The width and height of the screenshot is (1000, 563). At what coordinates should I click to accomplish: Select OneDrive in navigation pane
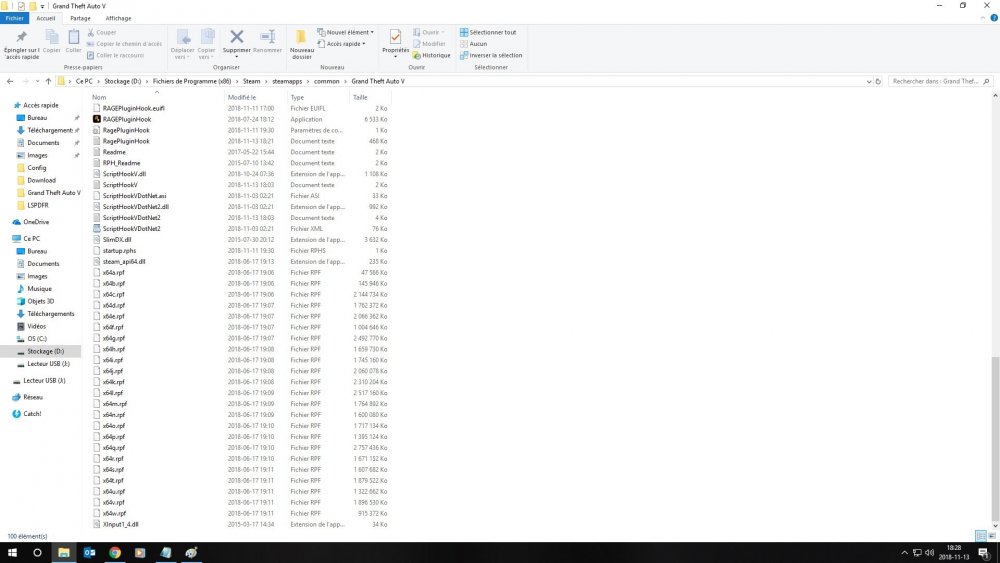click(x=36, y=222)
